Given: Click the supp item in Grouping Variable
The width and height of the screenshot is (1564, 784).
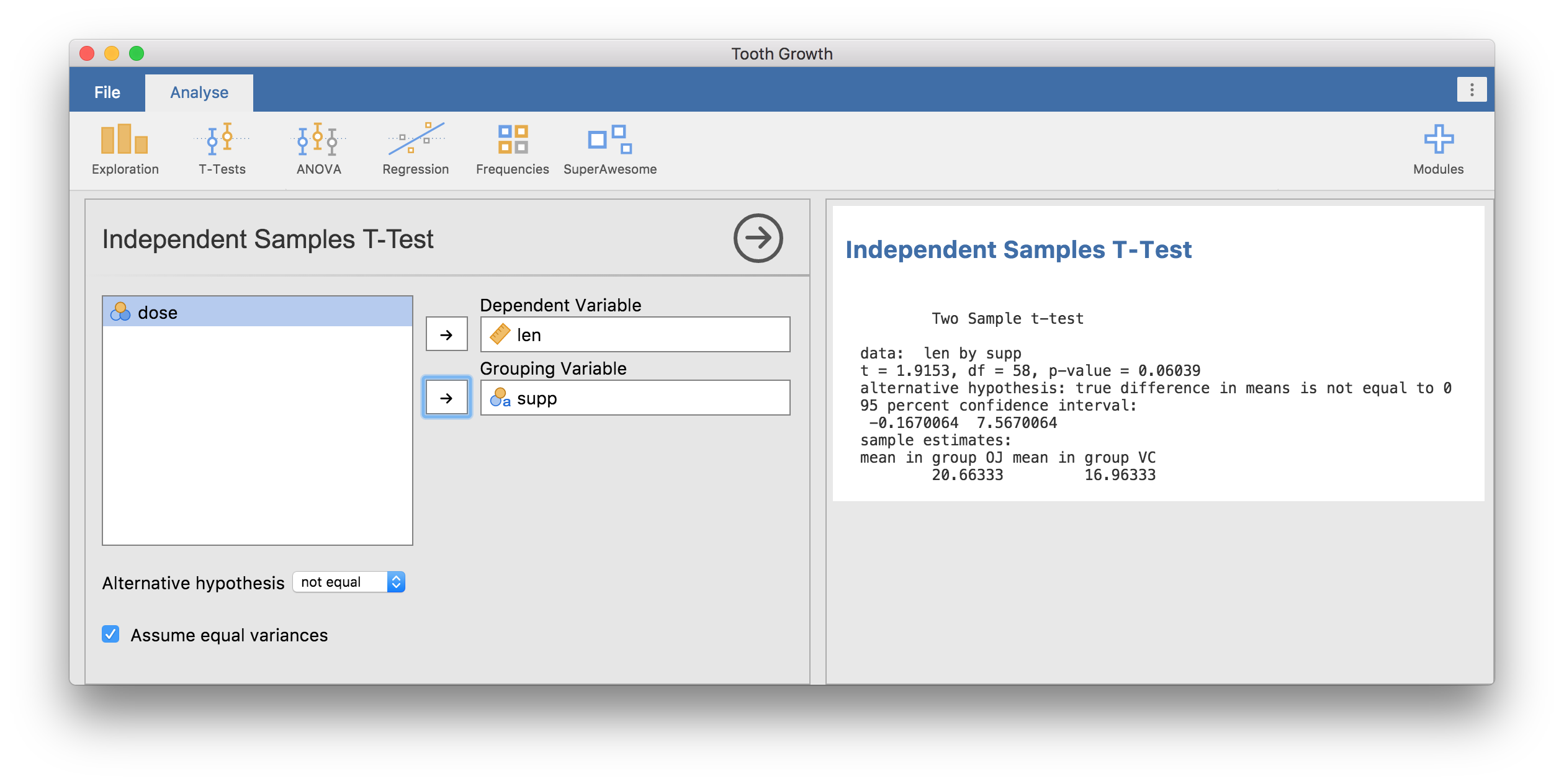Looking at the screenshot, I should tap(536, 398).
